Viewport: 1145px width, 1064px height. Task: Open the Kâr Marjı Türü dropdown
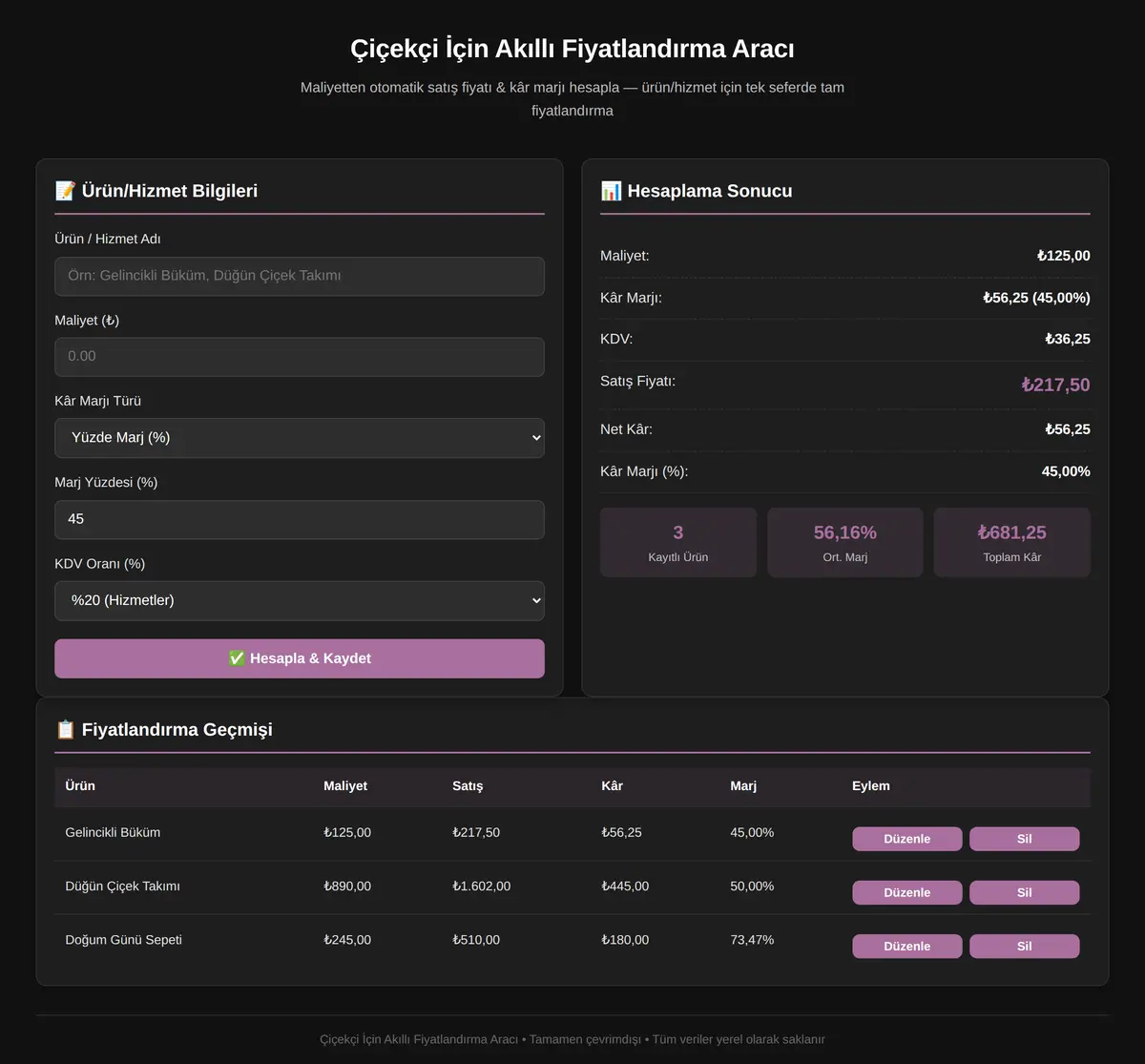[300, 438]
